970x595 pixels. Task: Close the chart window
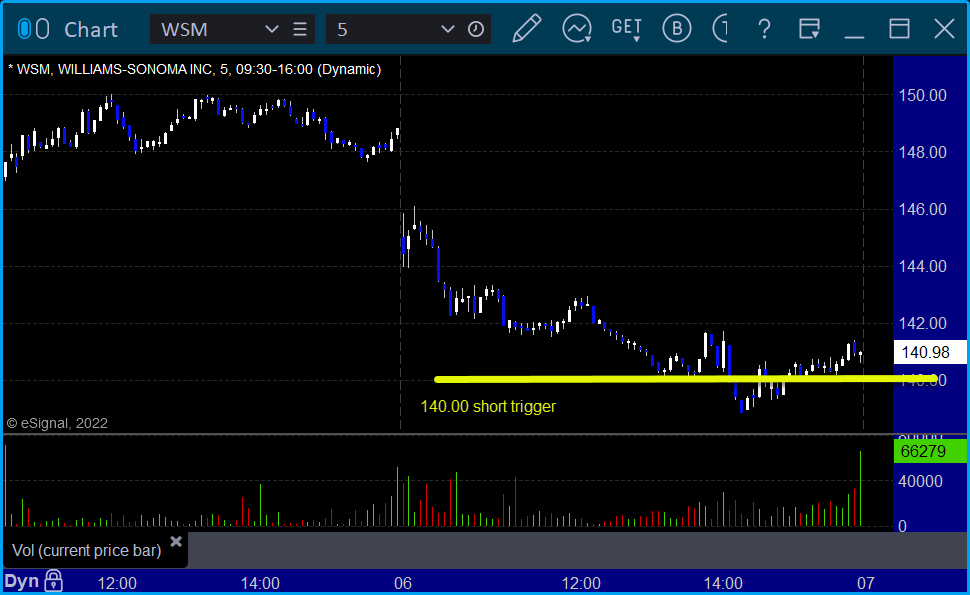coord(944,29)
